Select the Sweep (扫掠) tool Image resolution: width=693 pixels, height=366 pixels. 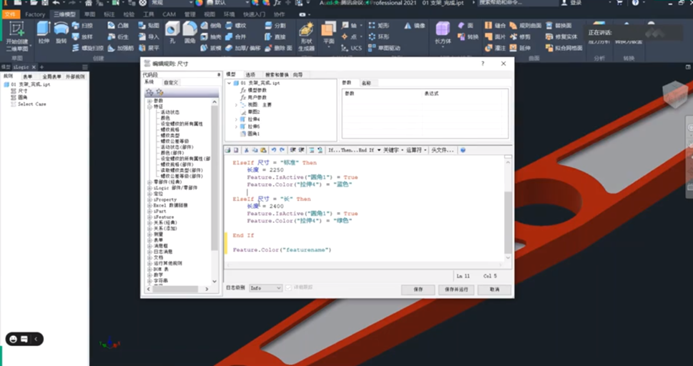[83, 26]
